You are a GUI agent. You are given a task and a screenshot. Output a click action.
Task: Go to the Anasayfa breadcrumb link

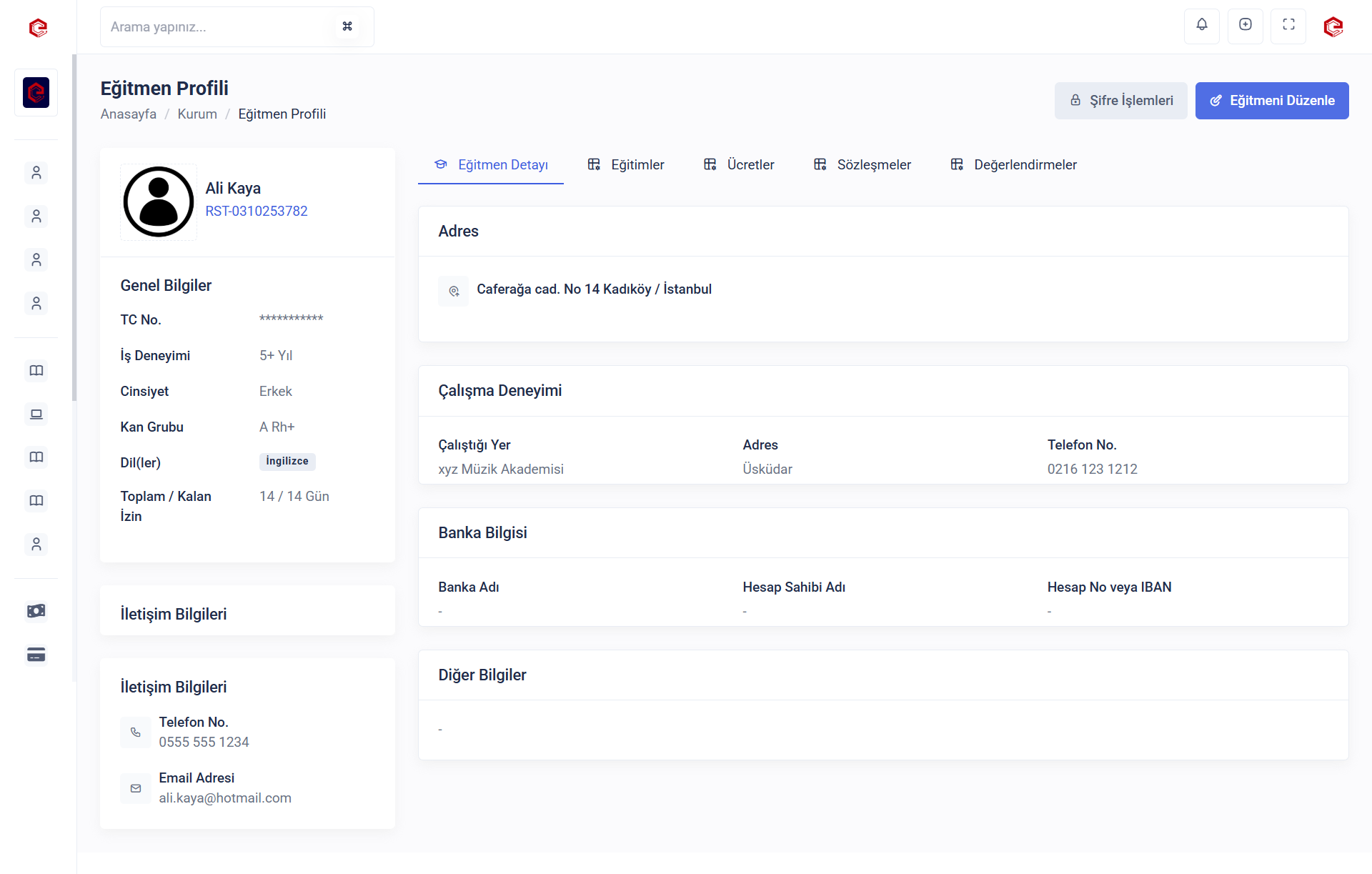[x=128, y=114]
